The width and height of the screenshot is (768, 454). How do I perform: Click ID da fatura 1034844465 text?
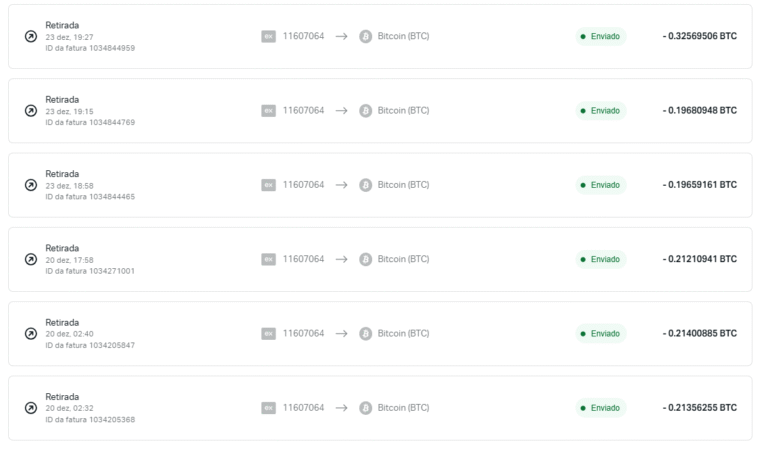coord(90,197)
